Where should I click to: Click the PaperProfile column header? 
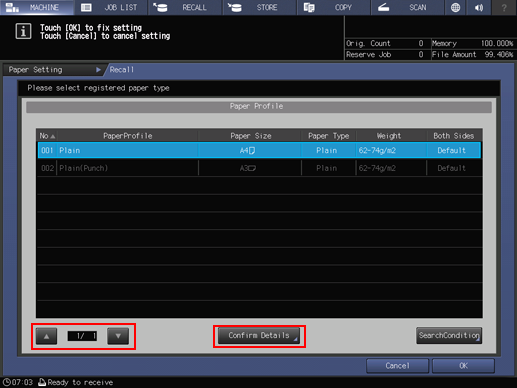(128, 136)
